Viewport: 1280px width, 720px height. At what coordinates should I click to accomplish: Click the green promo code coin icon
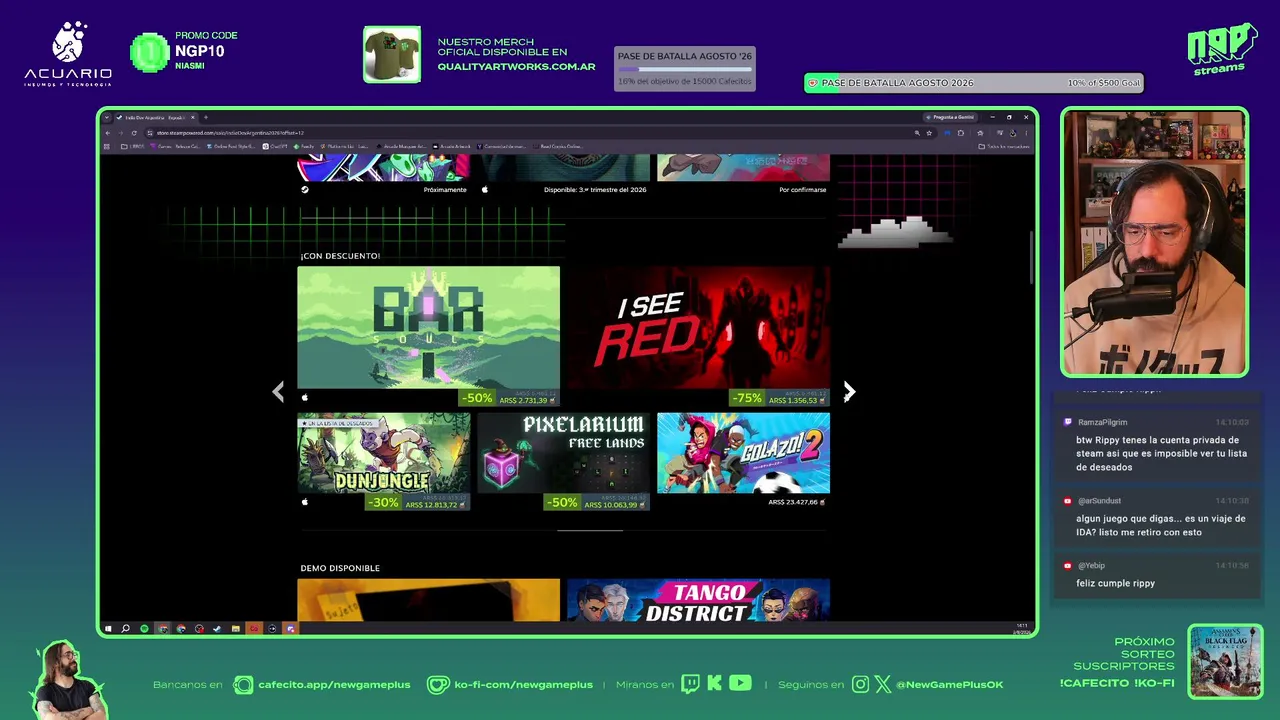[150, 53]
